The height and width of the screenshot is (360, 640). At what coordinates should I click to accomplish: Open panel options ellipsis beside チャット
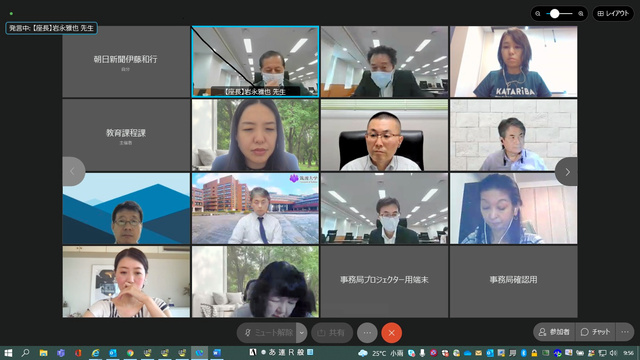click(x=625, y=332)
